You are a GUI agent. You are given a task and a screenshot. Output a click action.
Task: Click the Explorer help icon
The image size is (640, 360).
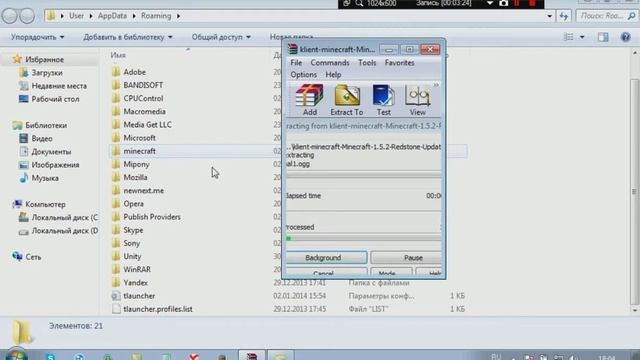click(625, 37)
